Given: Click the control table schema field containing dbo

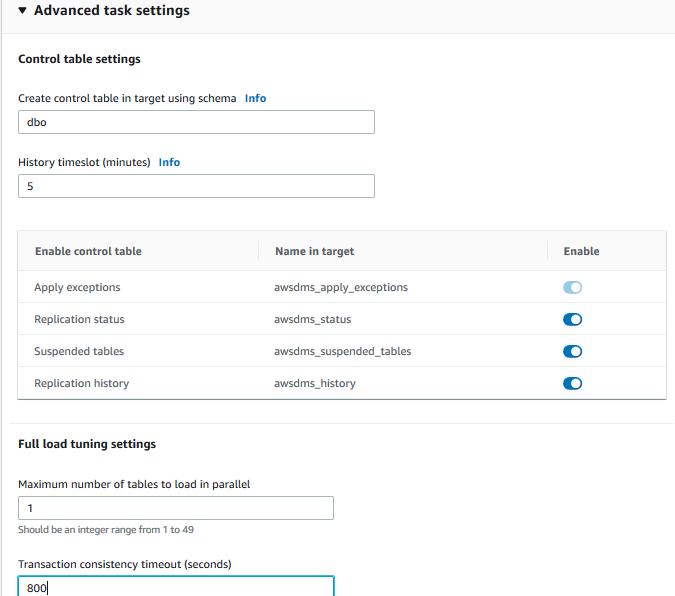Looking at the screenshot, I should click(x=196, y=122).
